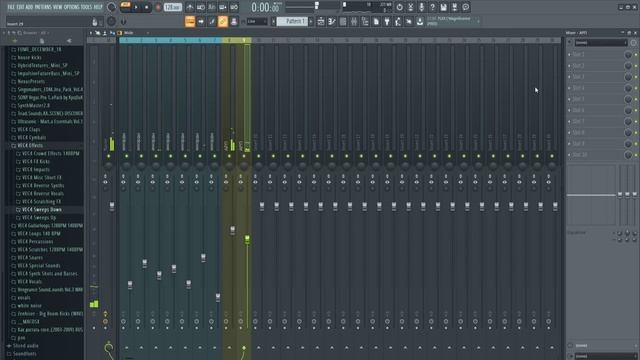Open the ADD menu

(x=29, y=7)
